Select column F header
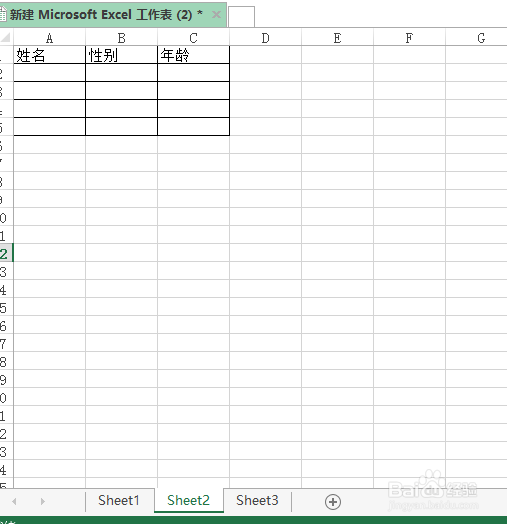Viewport: 507px width, 524px height. 409,38
